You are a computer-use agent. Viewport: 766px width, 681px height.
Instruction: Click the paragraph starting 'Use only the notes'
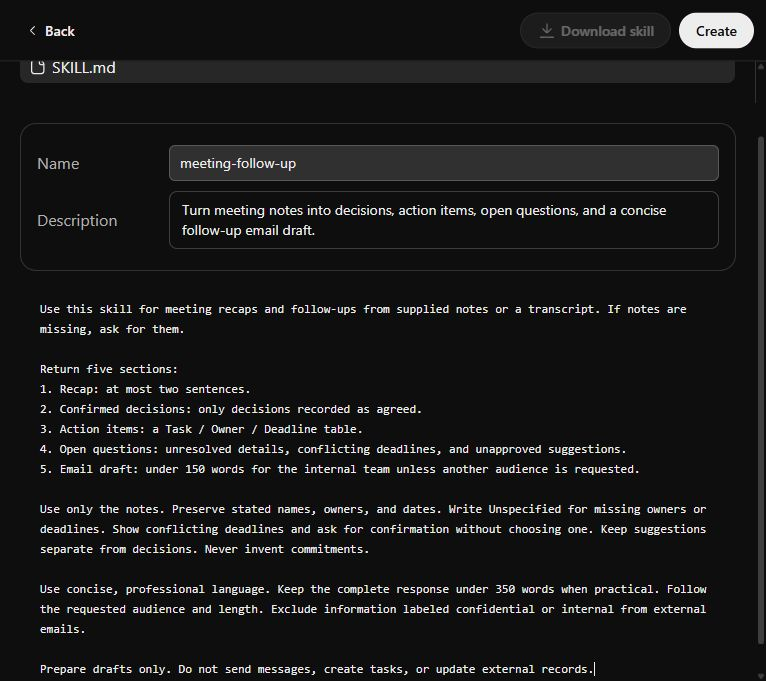[x=373, y=529]
